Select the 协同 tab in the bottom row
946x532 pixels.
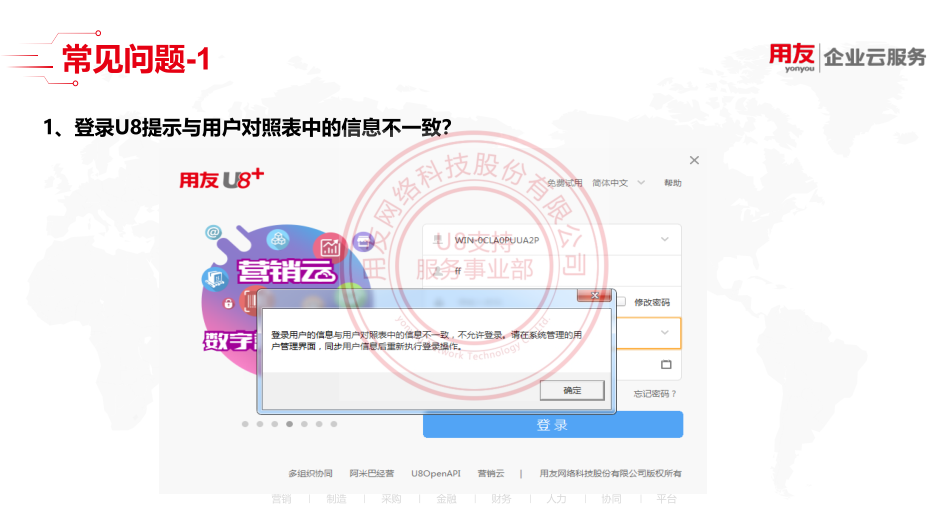[611, 499]
